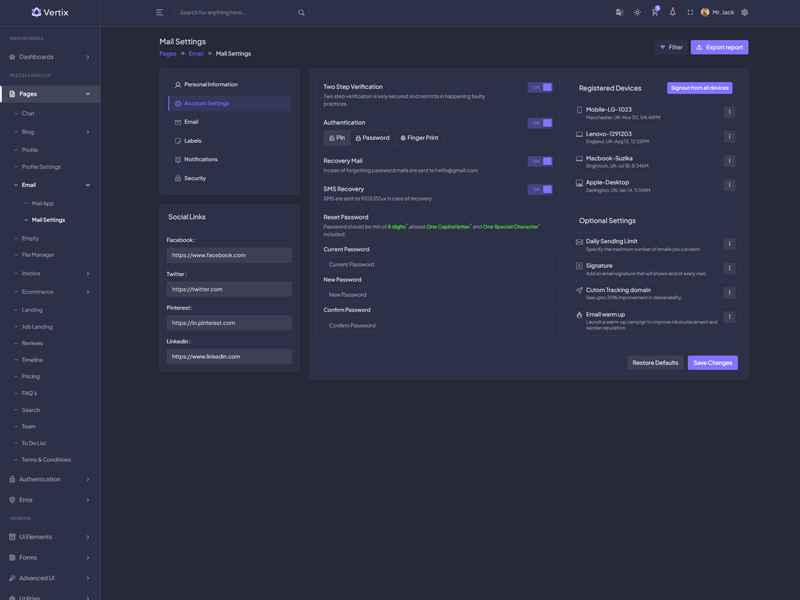The width and height of the screenshot is (800, 600).
Task: Open the settings gear beside Mr. Jack
Action: click(x=744, y=13)
